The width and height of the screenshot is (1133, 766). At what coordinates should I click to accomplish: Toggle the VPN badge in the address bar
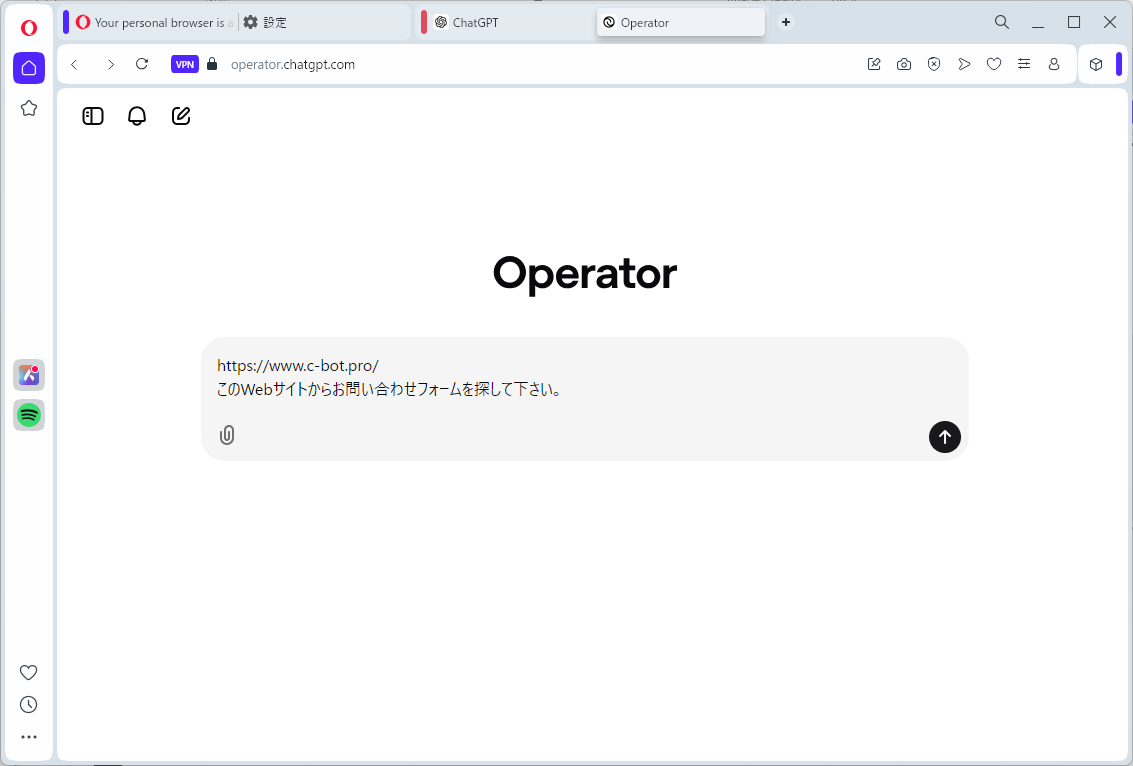(x=185, y=64)
